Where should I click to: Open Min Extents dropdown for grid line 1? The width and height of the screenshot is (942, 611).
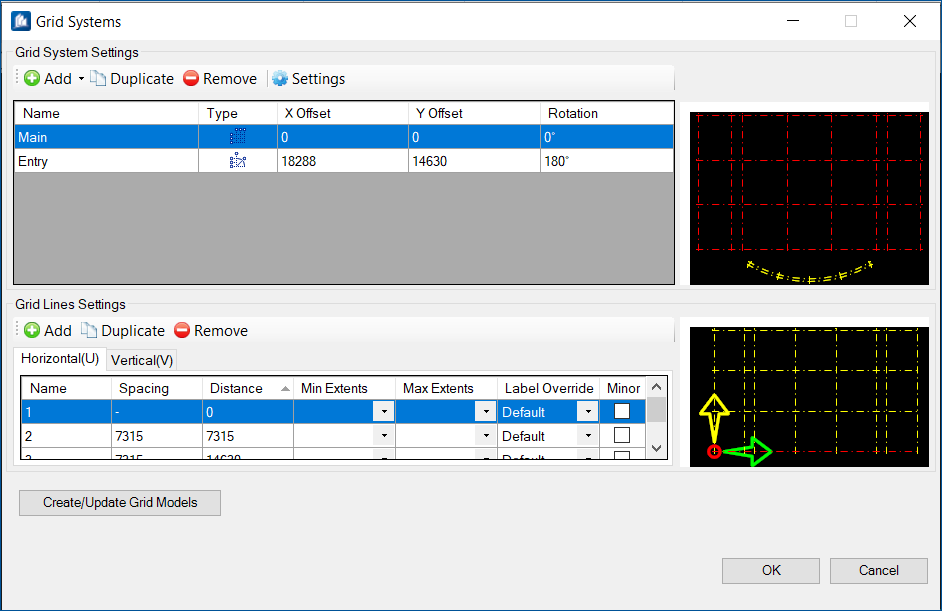point(384,412)
